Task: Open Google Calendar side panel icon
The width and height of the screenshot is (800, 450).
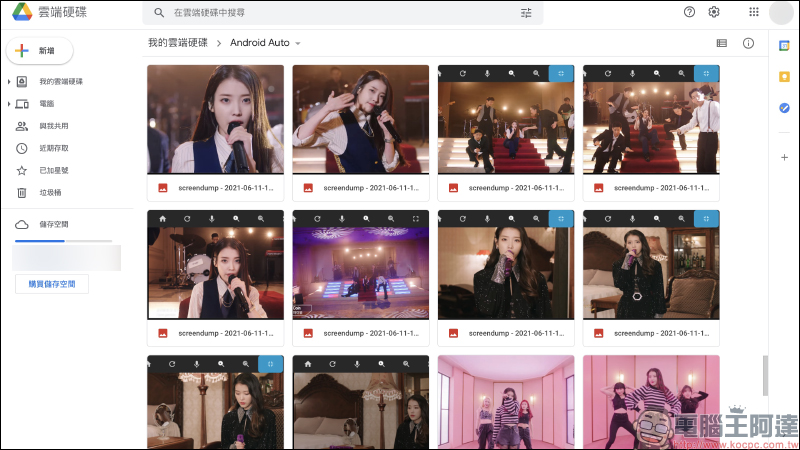Action: (784, 46)
